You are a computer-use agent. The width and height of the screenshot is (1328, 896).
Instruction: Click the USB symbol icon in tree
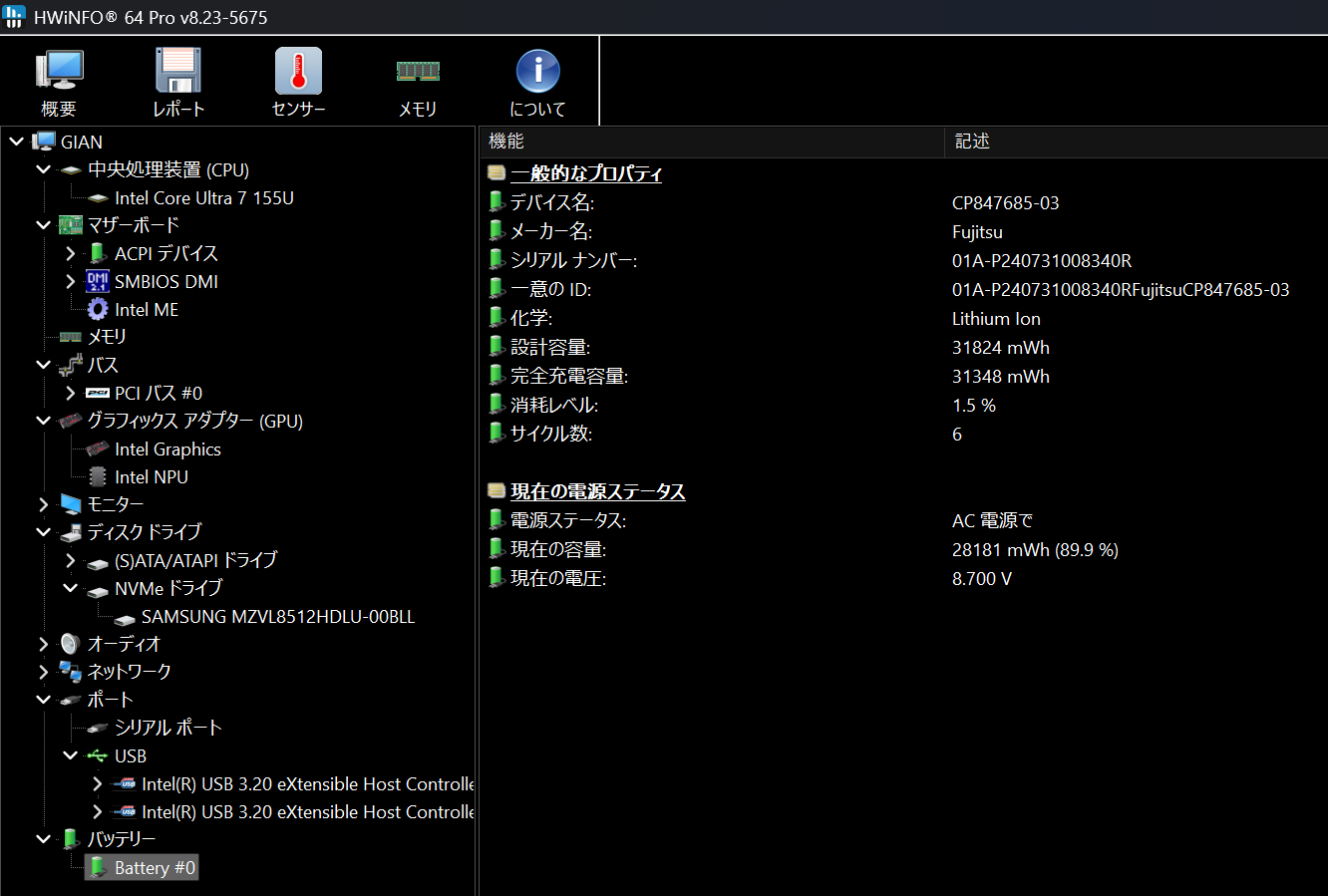point(98,755)
